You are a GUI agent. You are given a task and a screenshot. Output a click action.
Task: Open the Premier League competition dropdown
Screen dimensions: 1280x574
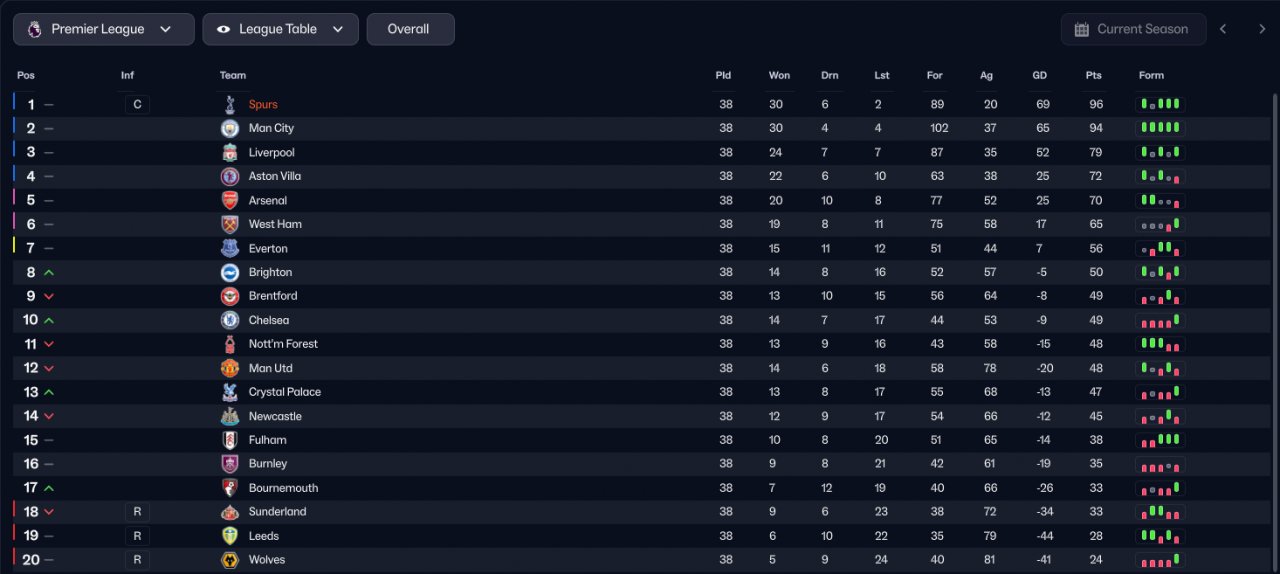coord(104,29)
